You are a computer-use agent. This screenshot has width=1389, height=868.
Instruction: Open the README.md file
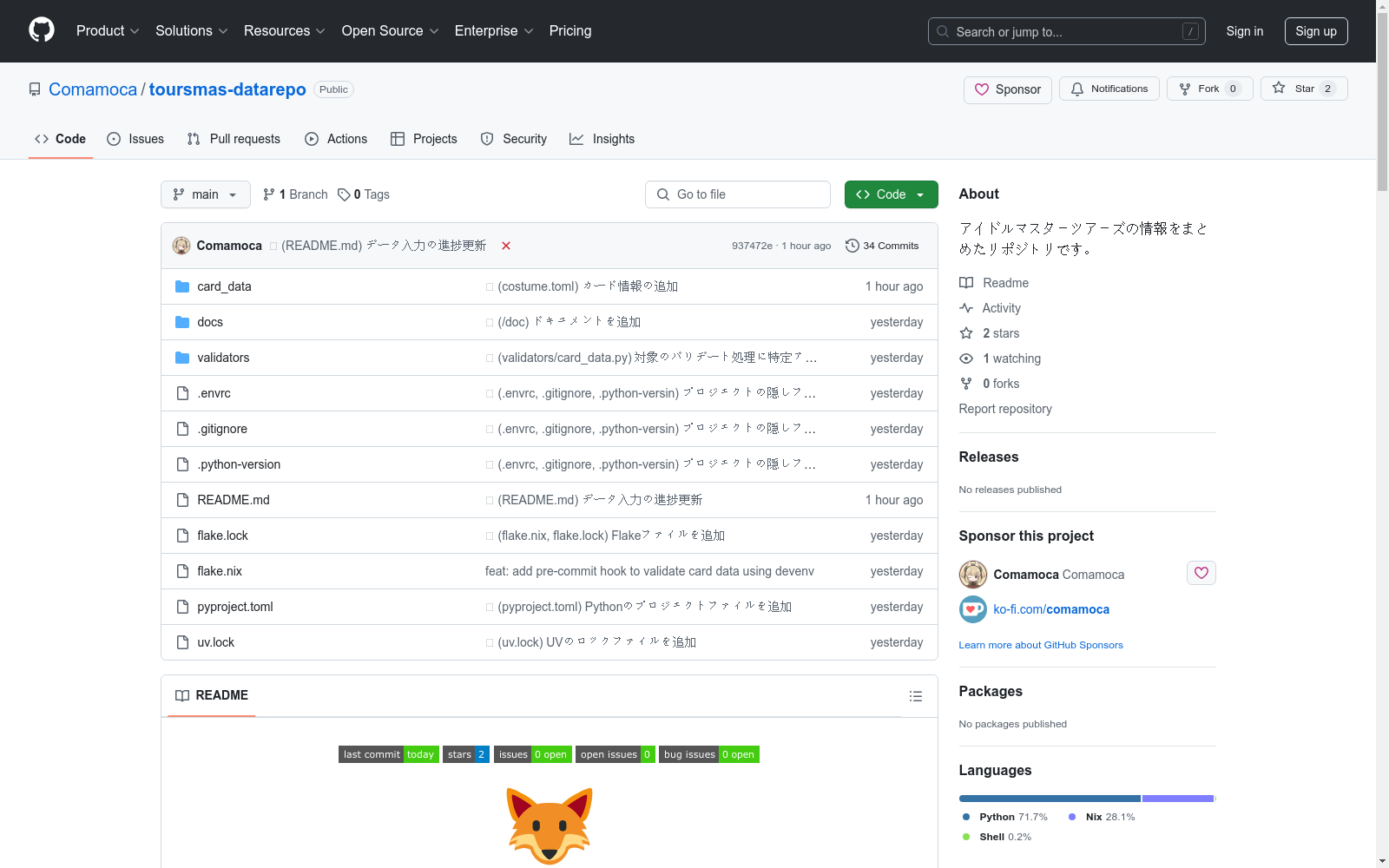(234, 500)
